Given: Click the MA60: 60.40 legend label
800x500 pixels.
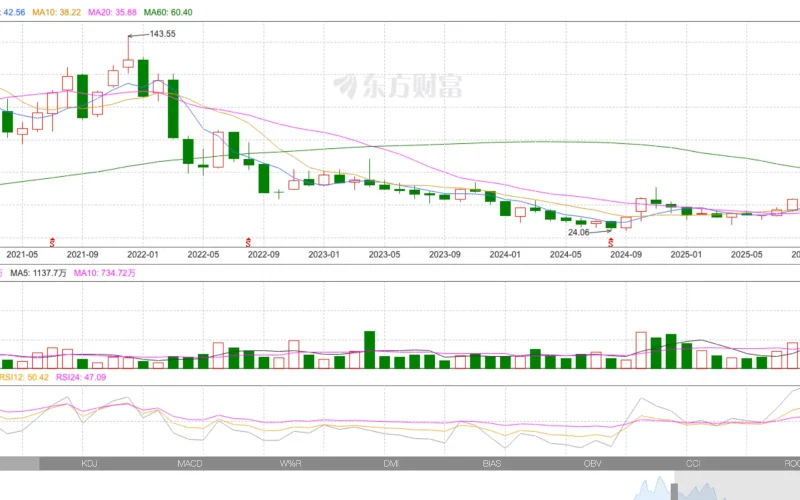Looking at the screenshot, I should [x=168, y=13].
